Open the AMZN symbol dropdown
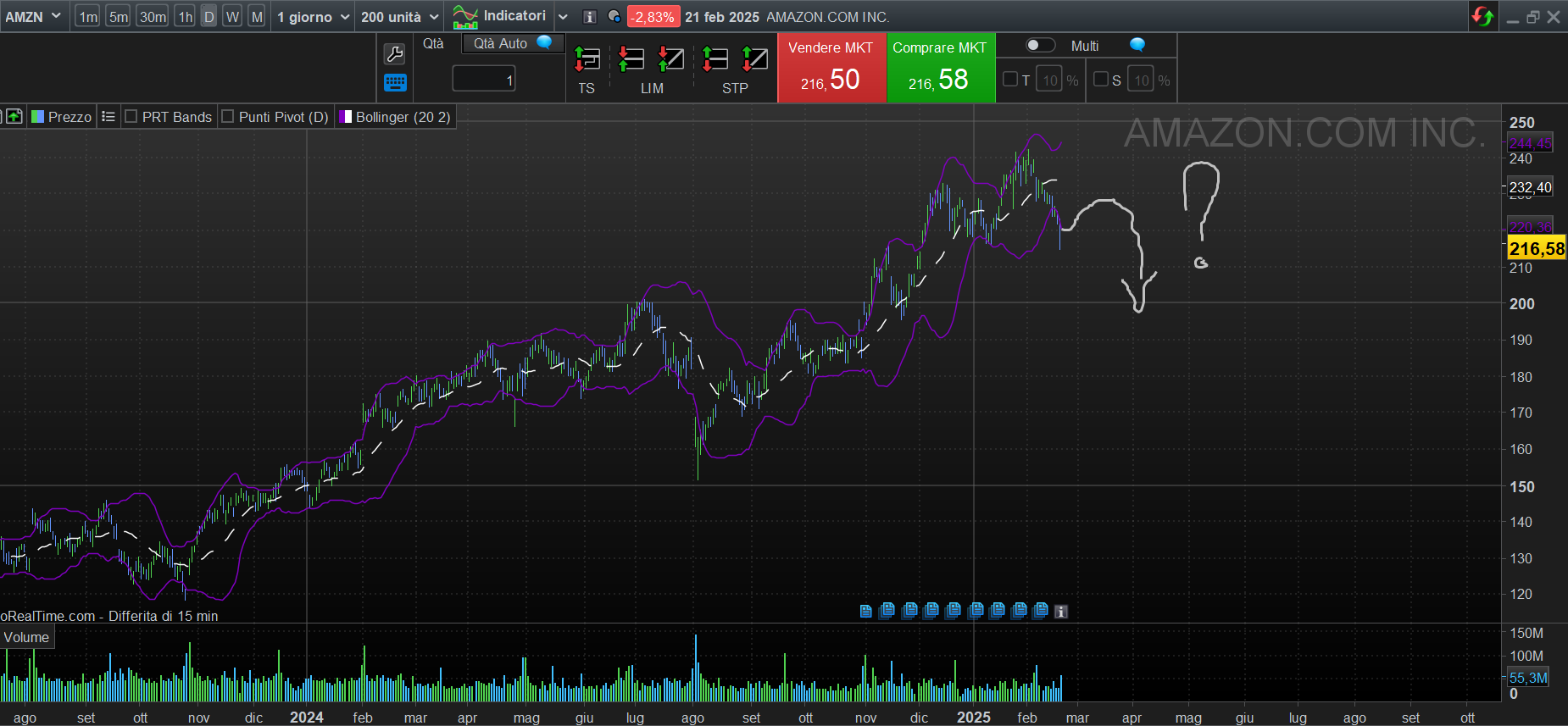The image size is (1568, 726). pyautogui.click(x=33, y=16)
